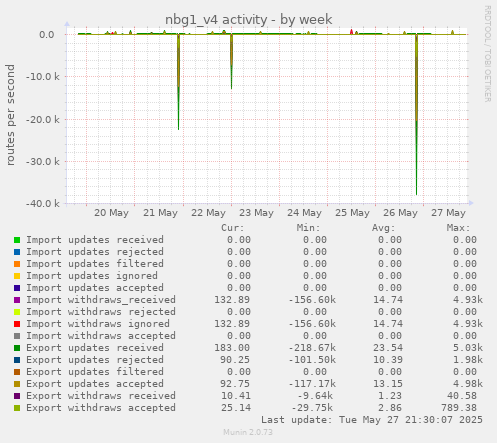This screenshot has height=443, width=497.
Task: Click the Export updates accepted swatch
Action: (17, 384)
